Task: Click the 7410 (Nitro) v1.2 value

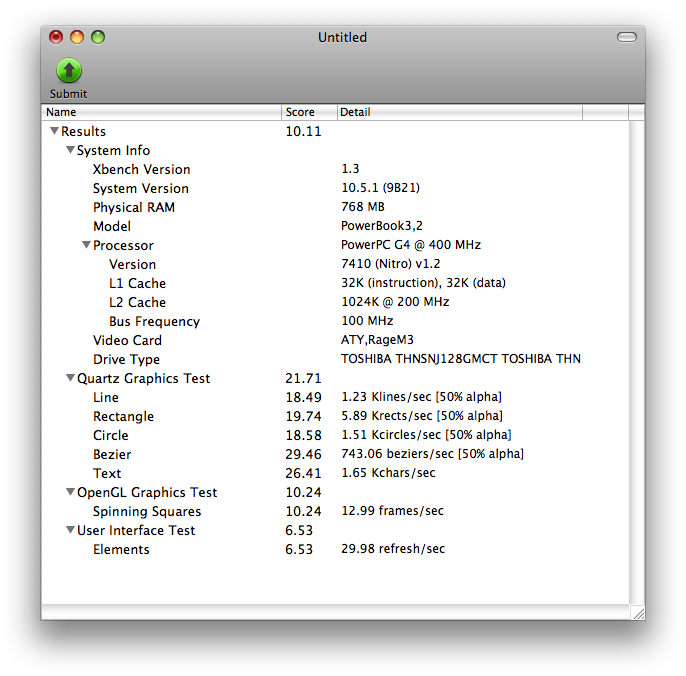Action: pos(390,263)
